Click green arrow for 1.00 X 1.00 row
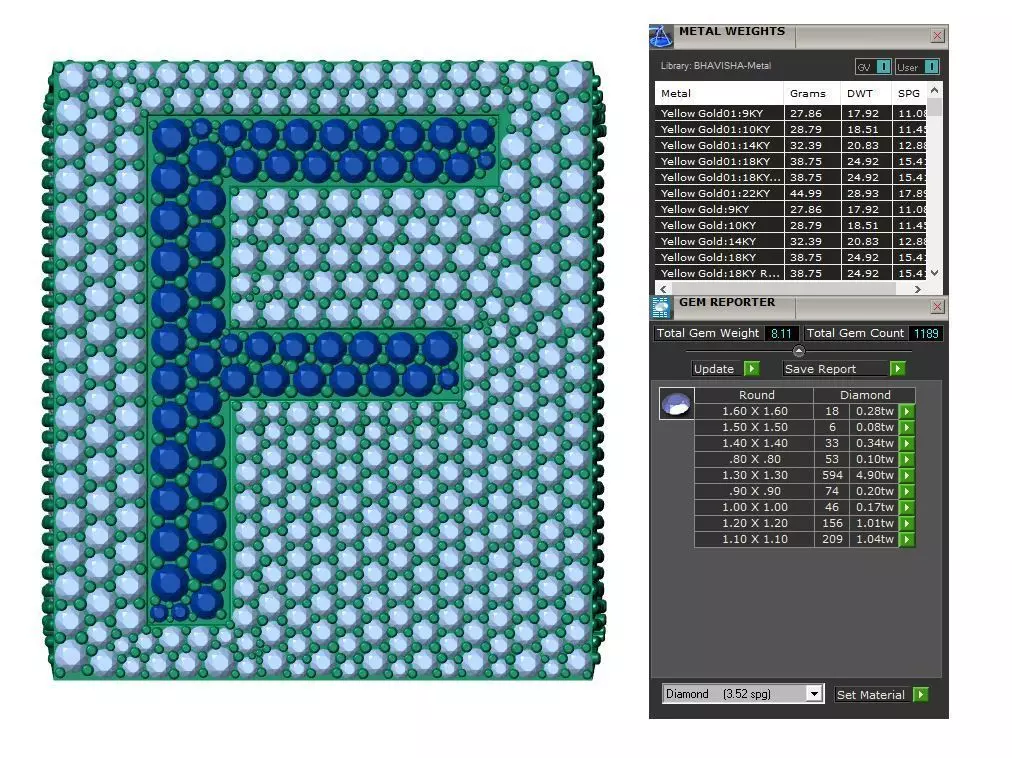 [907, 507]
